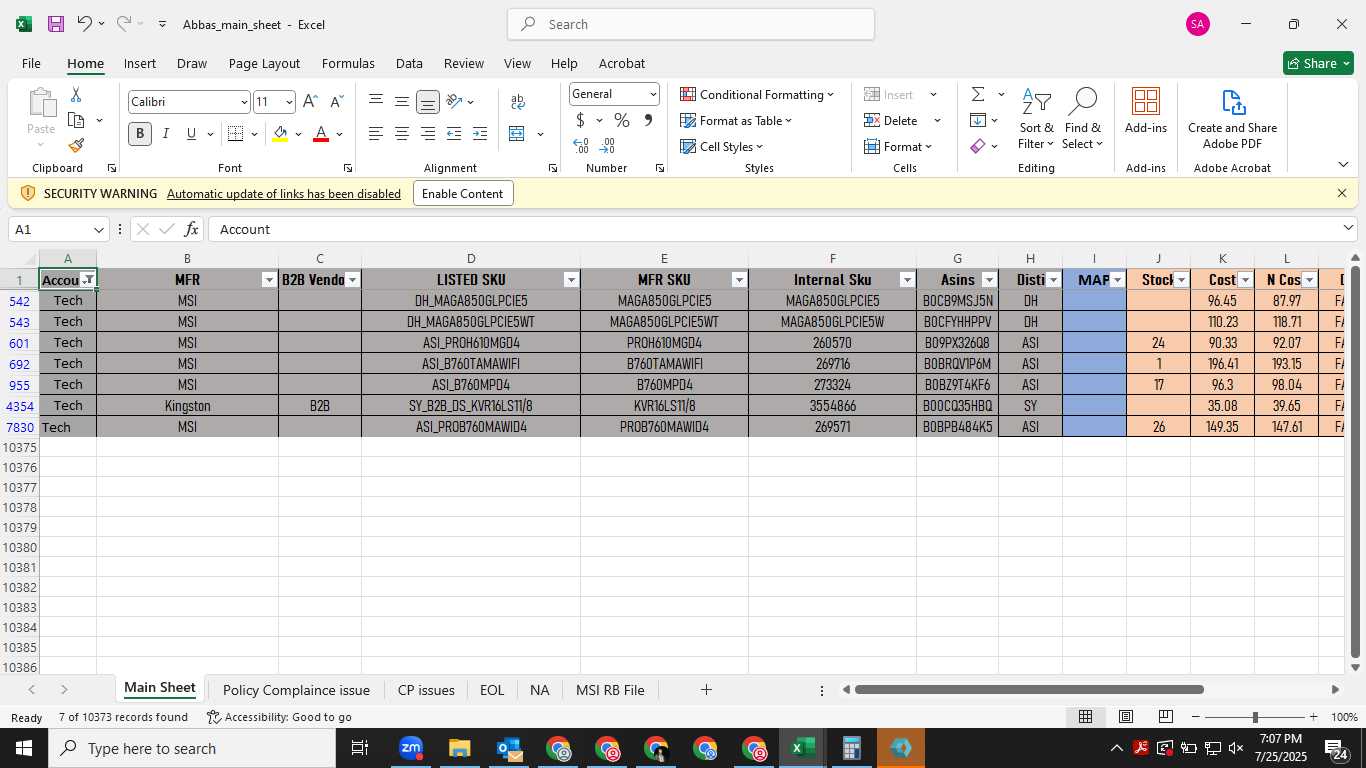Open Add-ins from the ribbon

(1146, 111)
